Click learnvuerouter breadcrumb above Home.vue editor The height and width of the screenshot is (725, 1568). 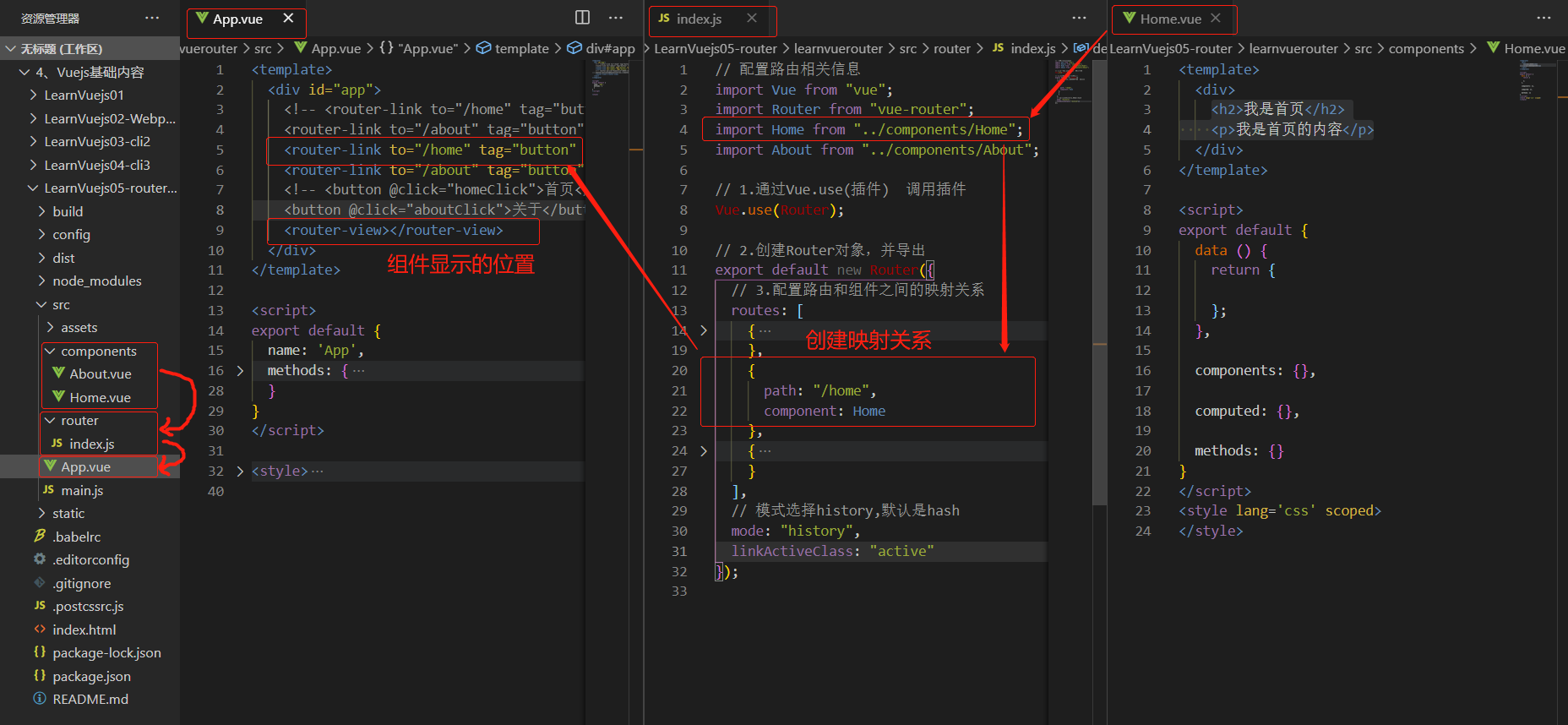tap(1293, 49)
